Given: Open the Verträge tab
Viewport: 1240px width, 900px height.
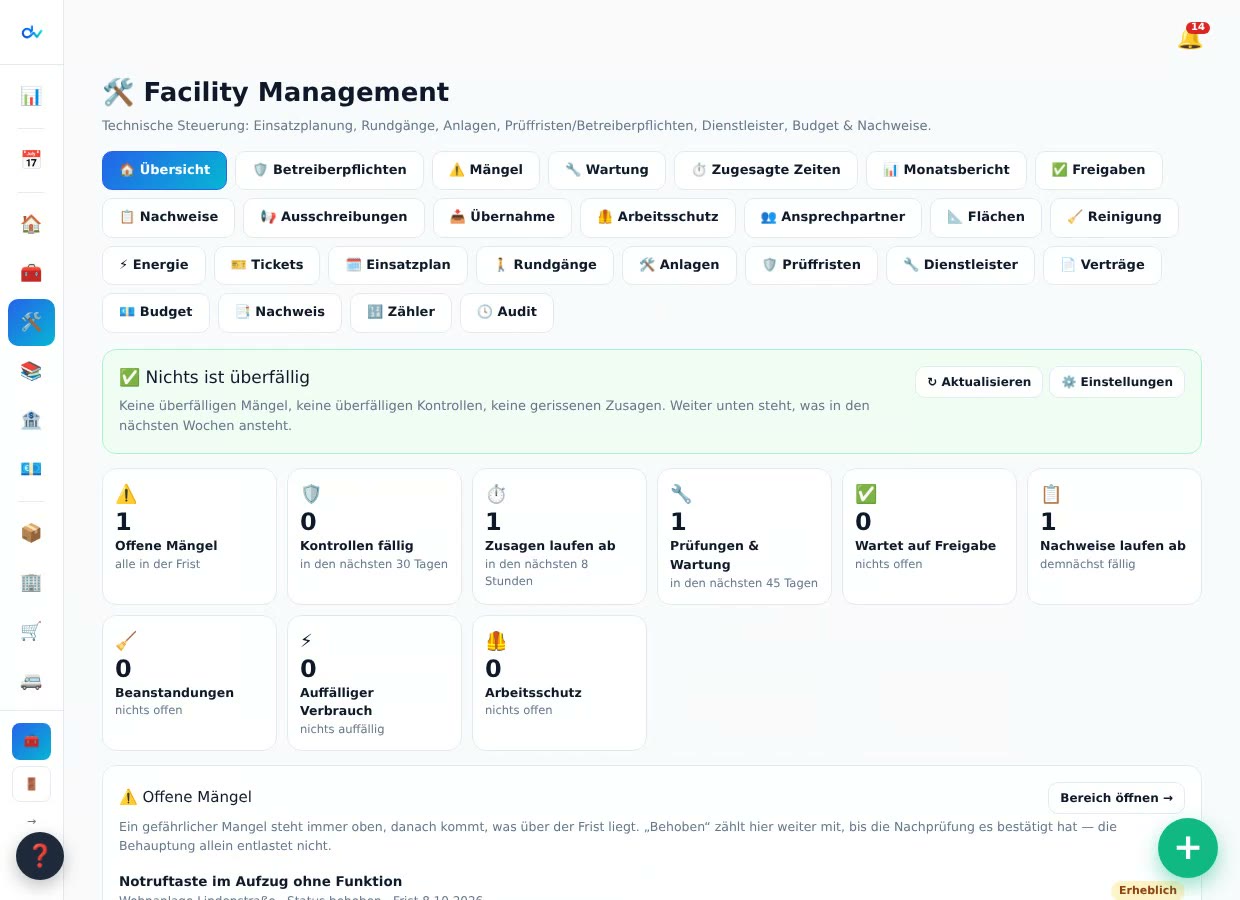Looking at the screenshot, I should click(1102, 265).
